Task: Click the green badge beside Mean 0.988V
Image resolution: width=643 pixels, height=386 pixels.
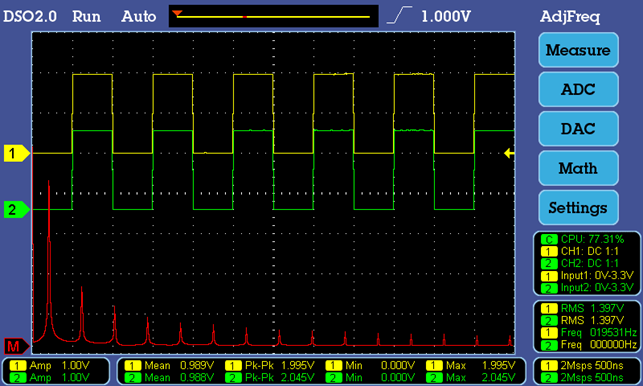Action: tap(132, 378)
